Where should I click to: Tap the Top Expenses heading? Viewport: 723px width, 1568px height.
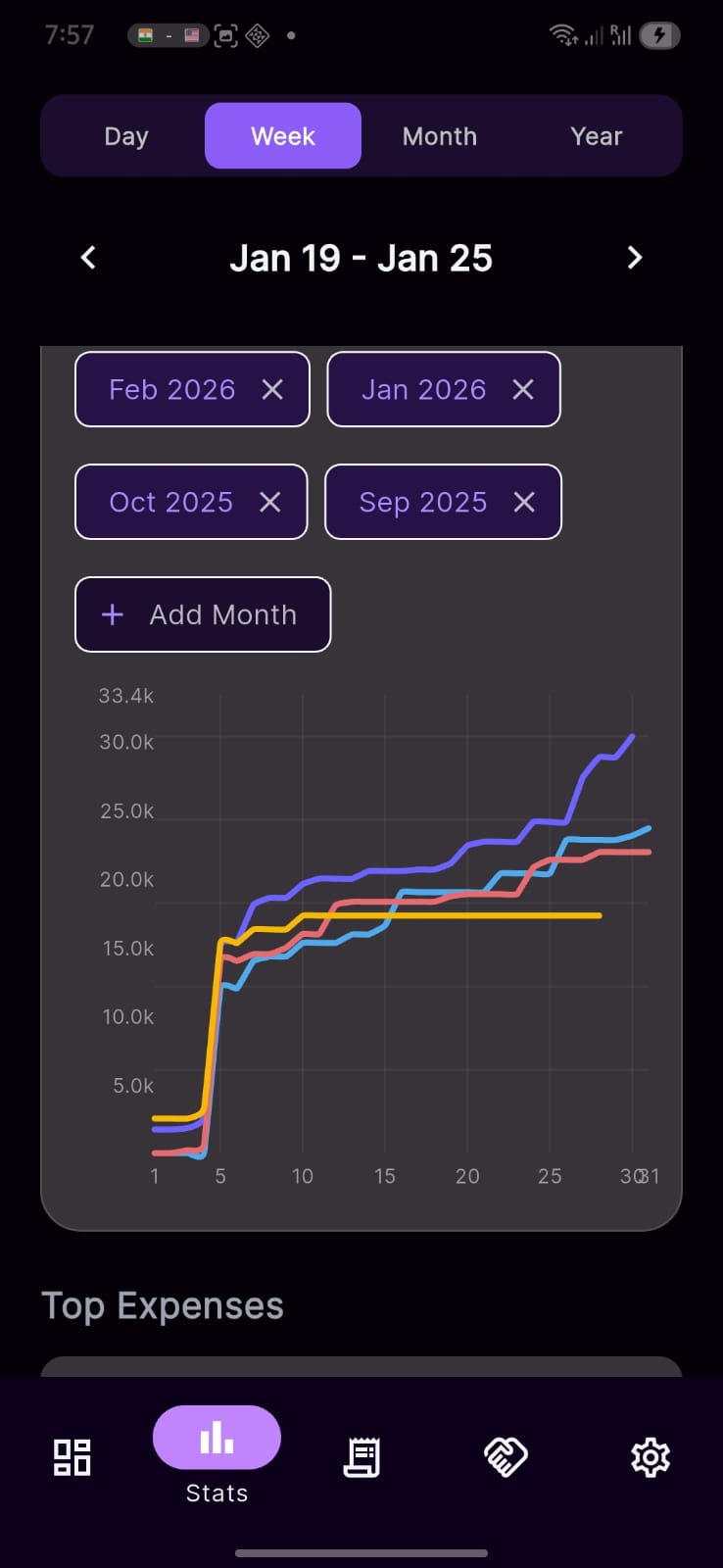pos(163,1306)
